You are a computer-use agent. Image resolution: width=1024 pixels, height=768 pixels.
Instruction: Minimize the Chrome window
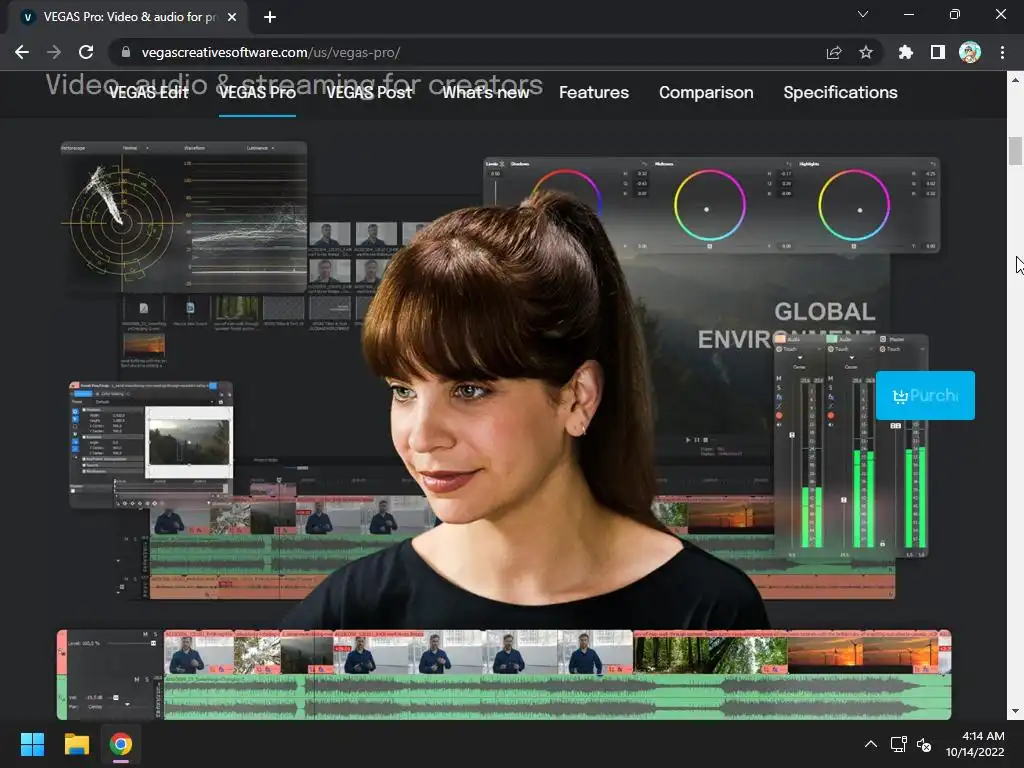[909, 14]
